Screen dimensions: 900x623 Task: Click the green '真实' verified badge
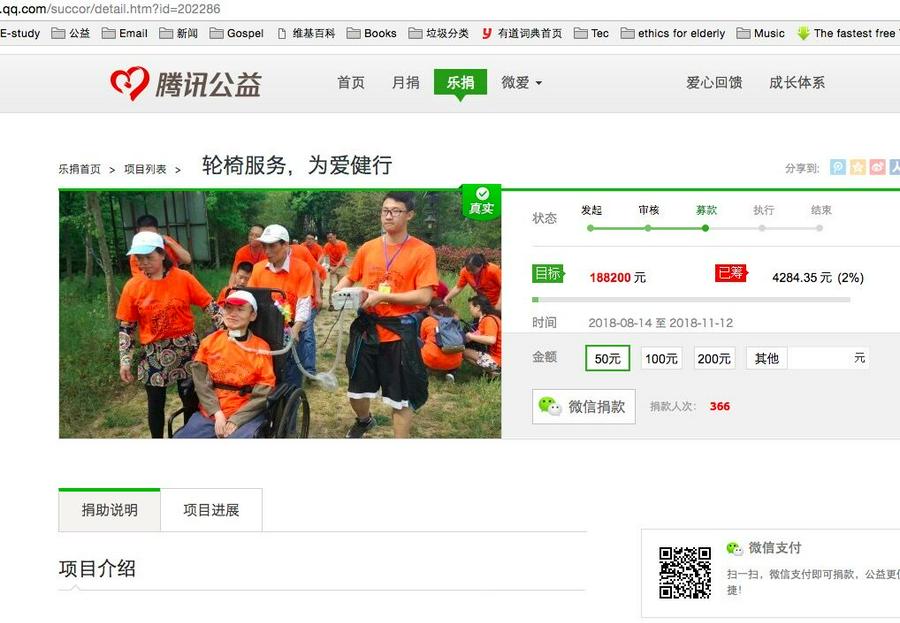pyautogui.click(x=481, y=201)
